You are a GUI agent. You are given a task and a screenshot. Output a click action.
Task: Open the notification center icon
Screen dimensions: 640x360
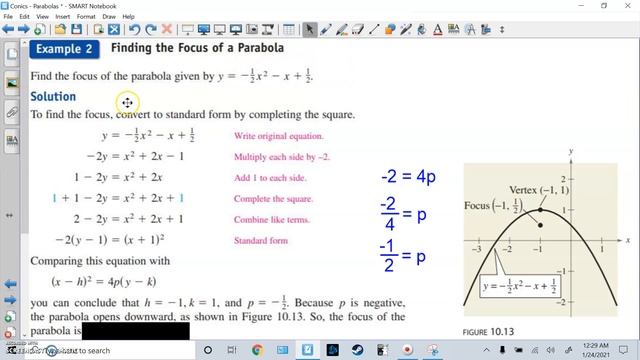623,350
